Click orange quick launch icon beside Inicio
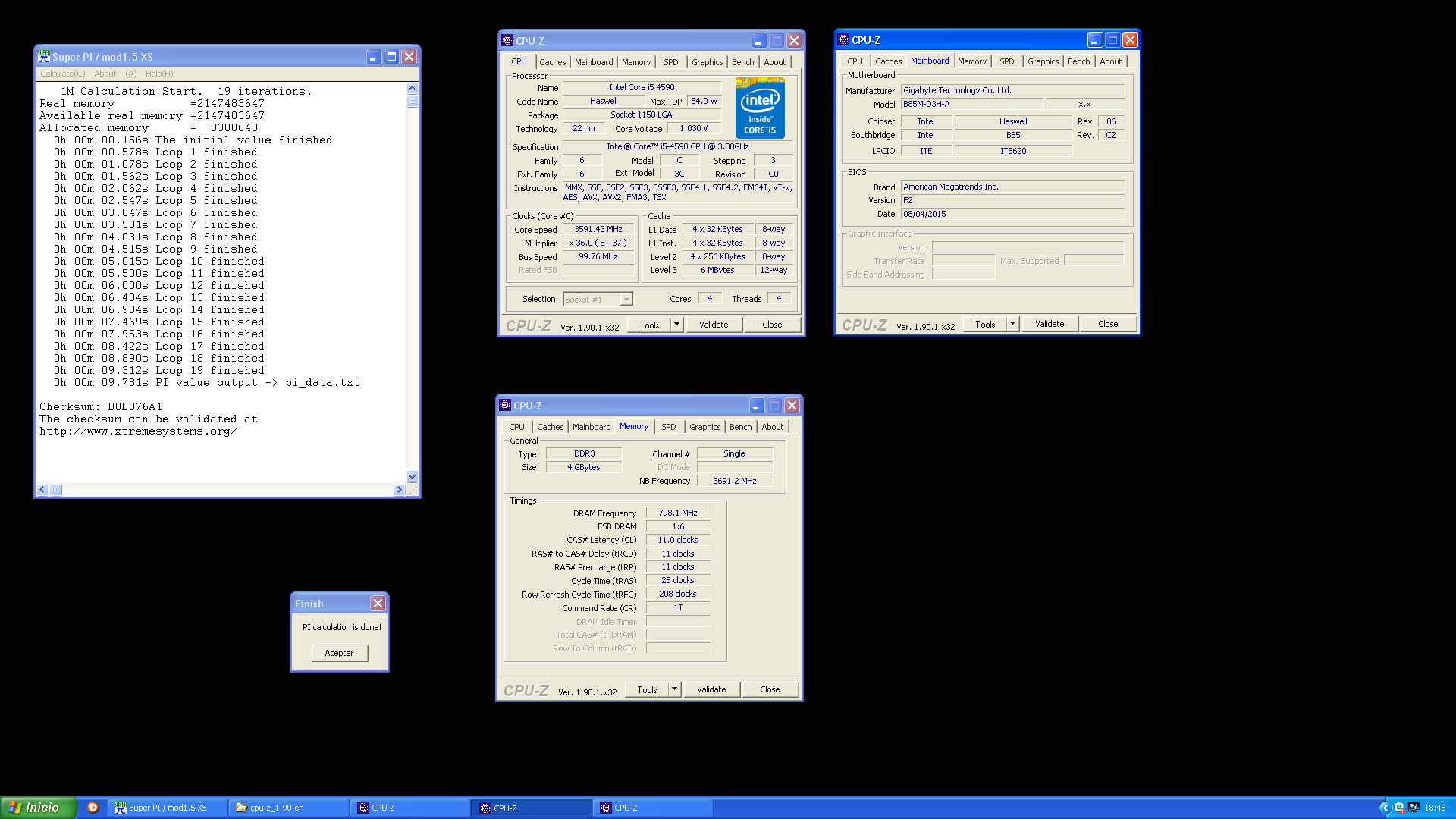Image resolution: width=1456 pixels, height=819 pixels. (93, 808)
